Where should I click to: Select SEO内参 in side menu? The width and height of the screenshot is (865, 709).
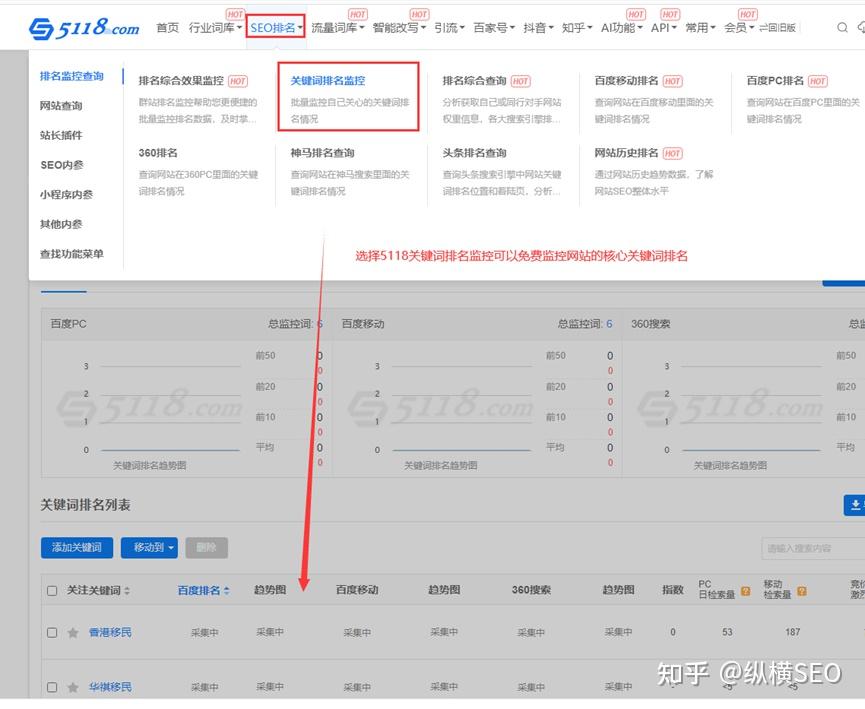click(x=62, y=165)
